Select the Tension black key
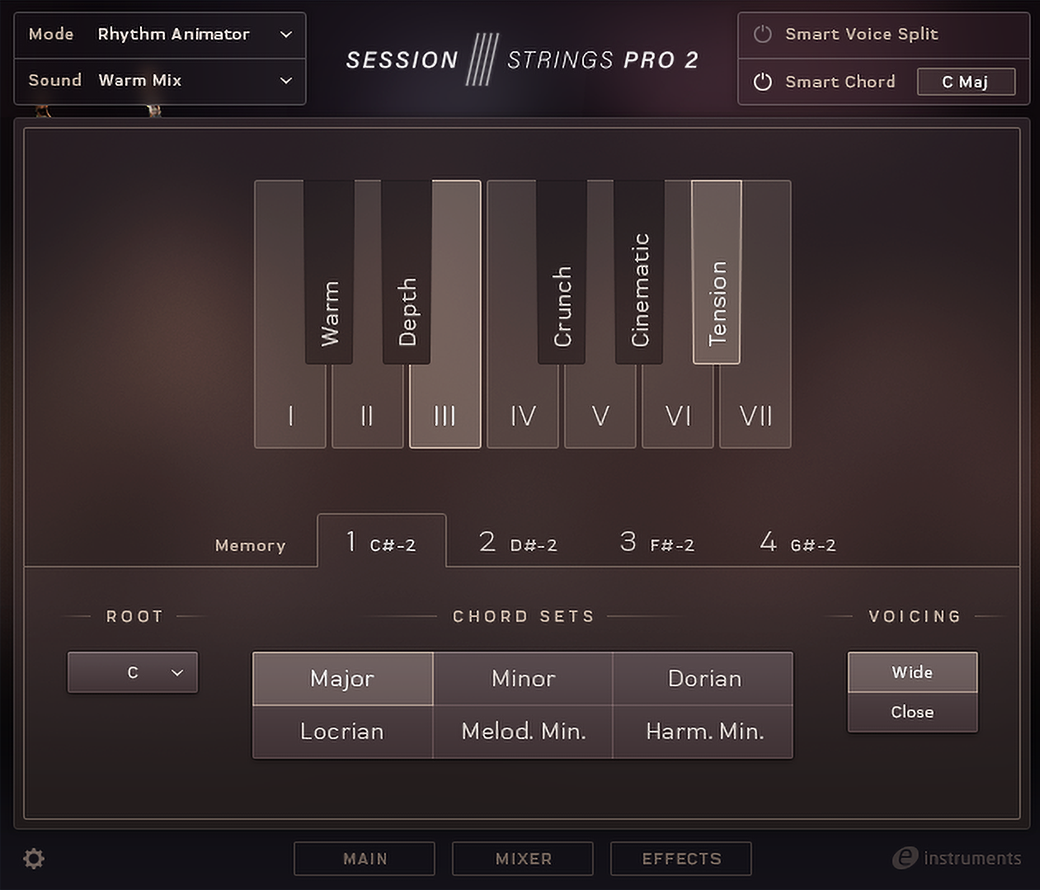 pos(717,272)
